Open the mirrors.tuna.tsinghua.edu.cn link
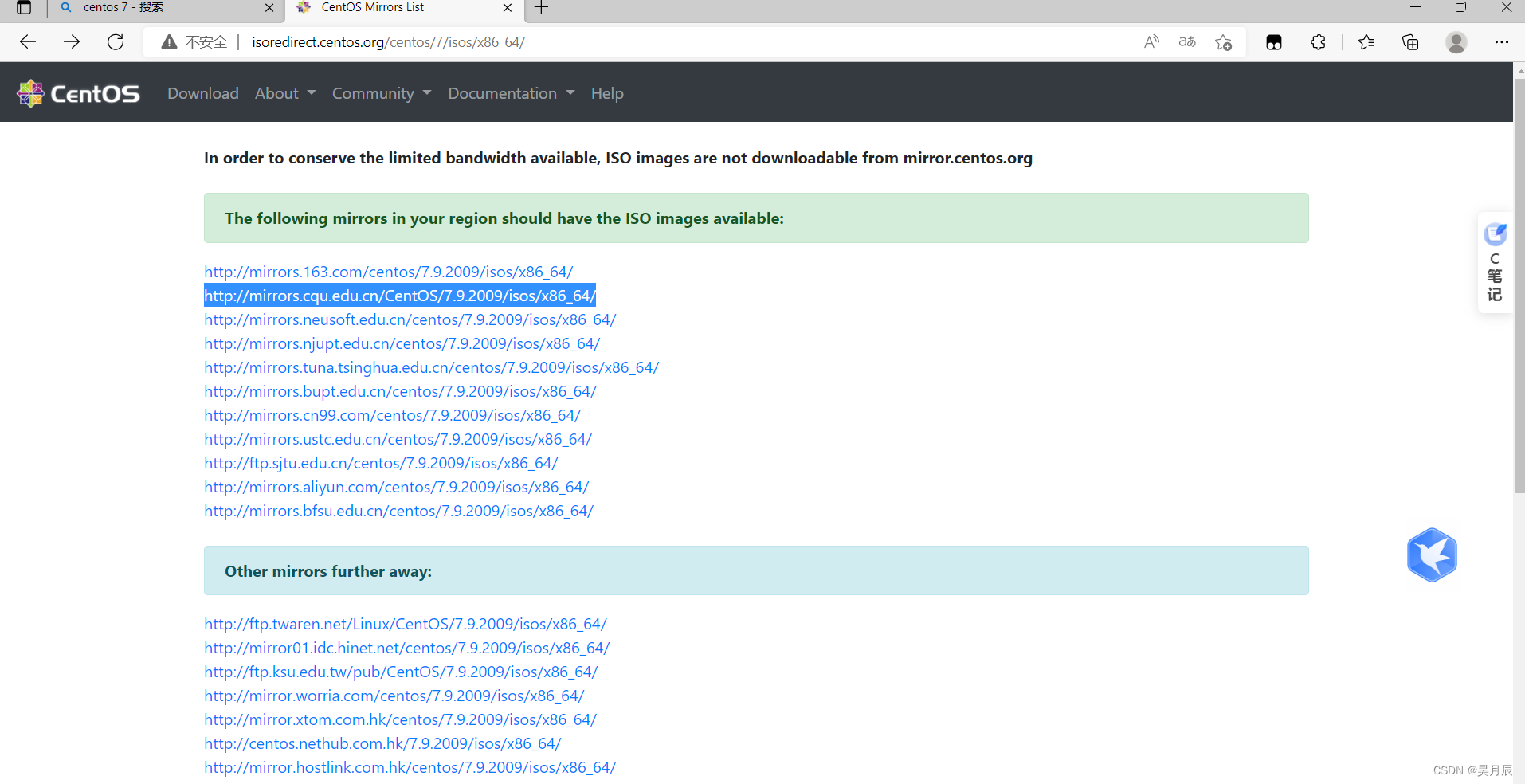The width and height of the screenshot is (1525, 784). pyautogui.click(x=432, y=367)
